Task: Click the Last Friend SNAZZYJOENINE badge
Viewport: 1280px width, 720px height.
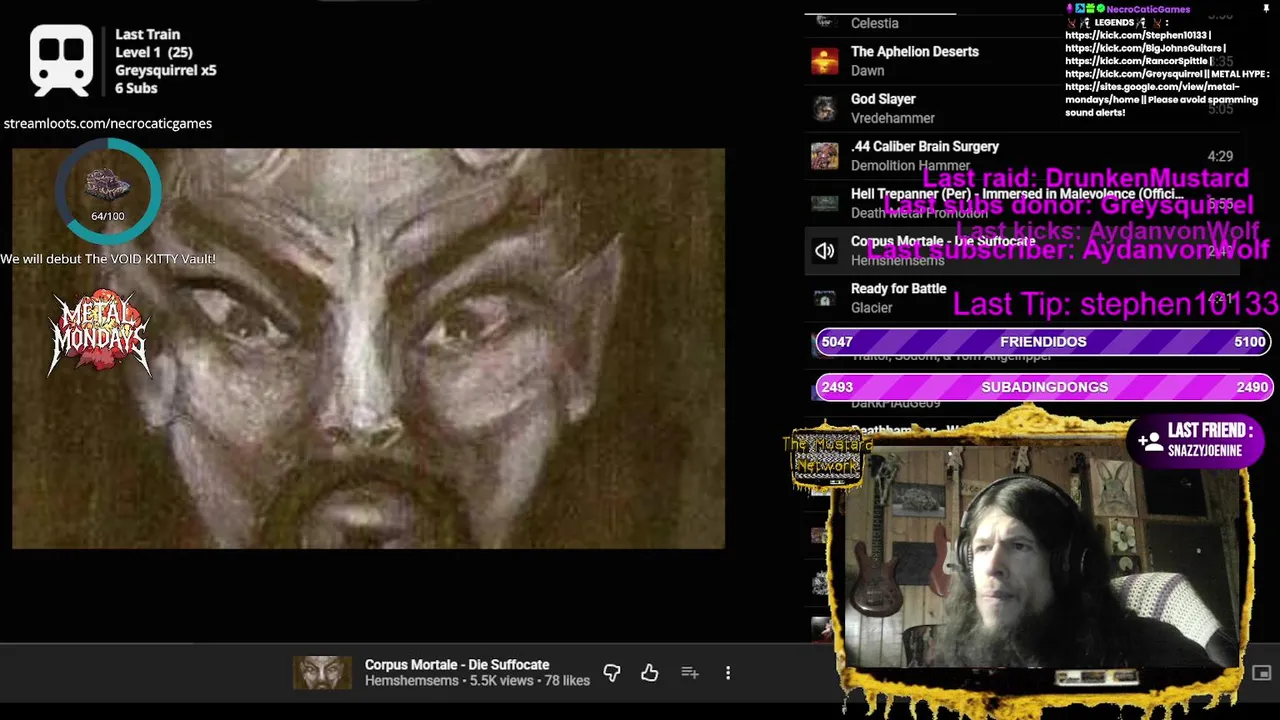Action: (1195, 440)
